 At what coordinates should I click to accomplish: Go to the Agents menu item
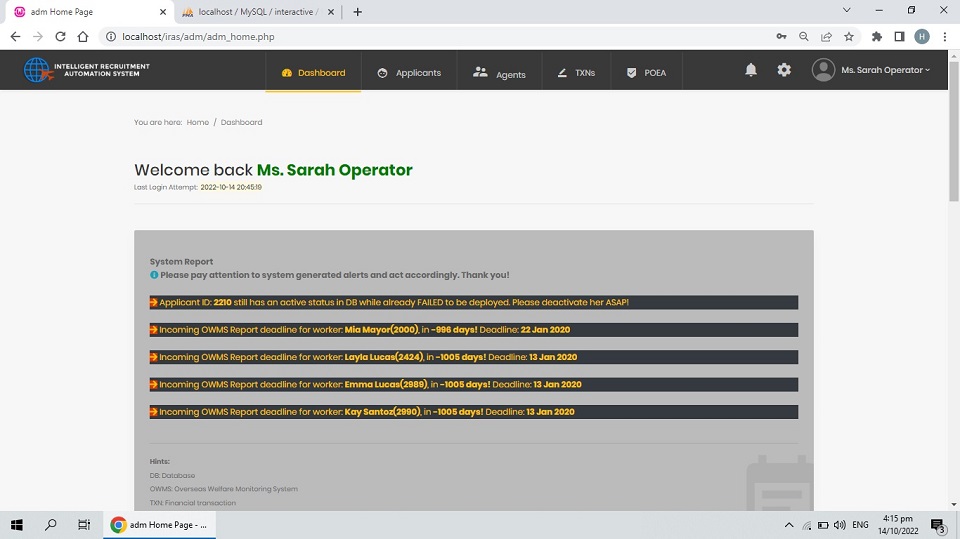coord(499,72)
